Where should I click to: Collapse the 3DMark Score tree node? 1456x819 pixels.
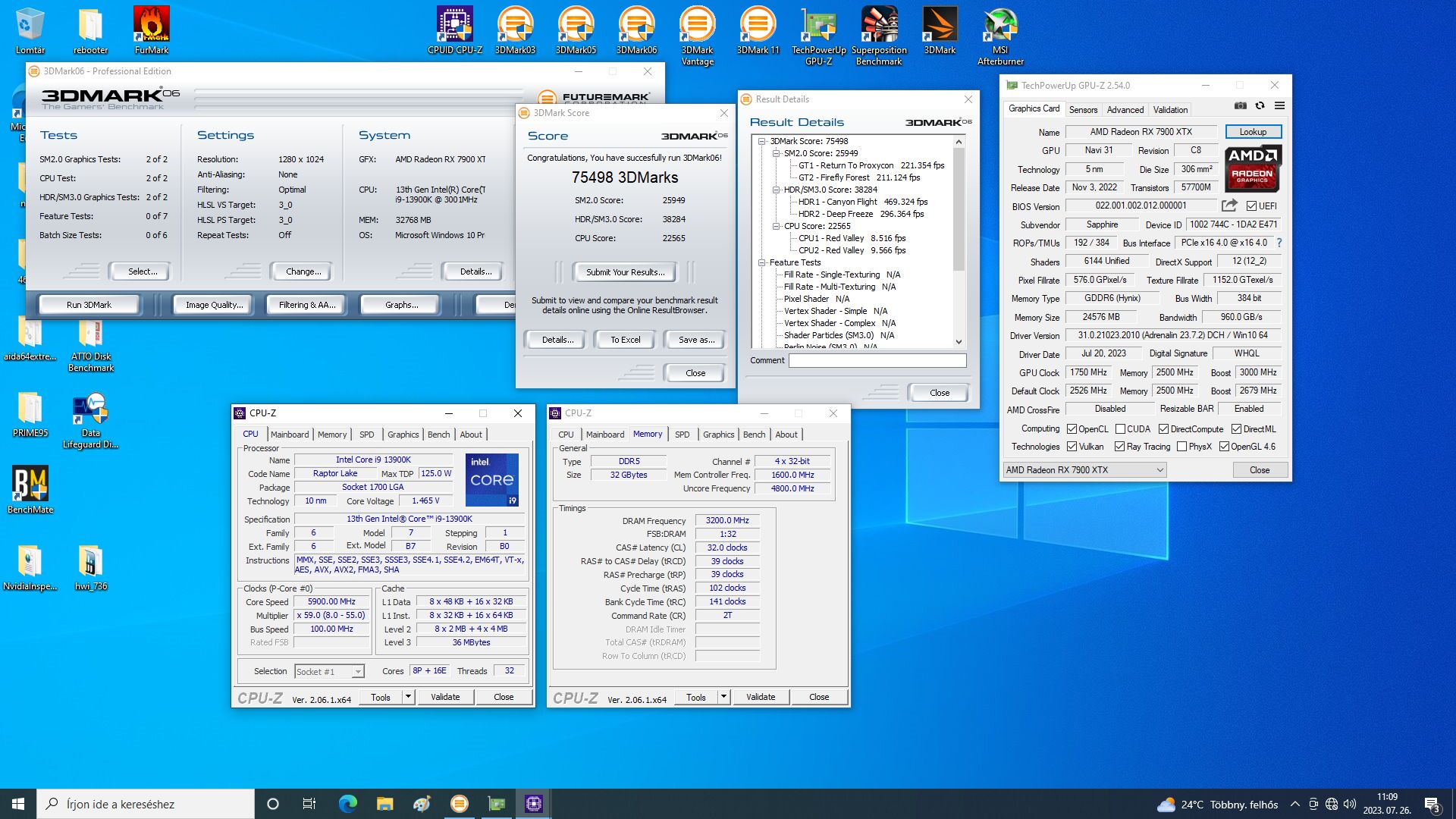click(762, 141)
